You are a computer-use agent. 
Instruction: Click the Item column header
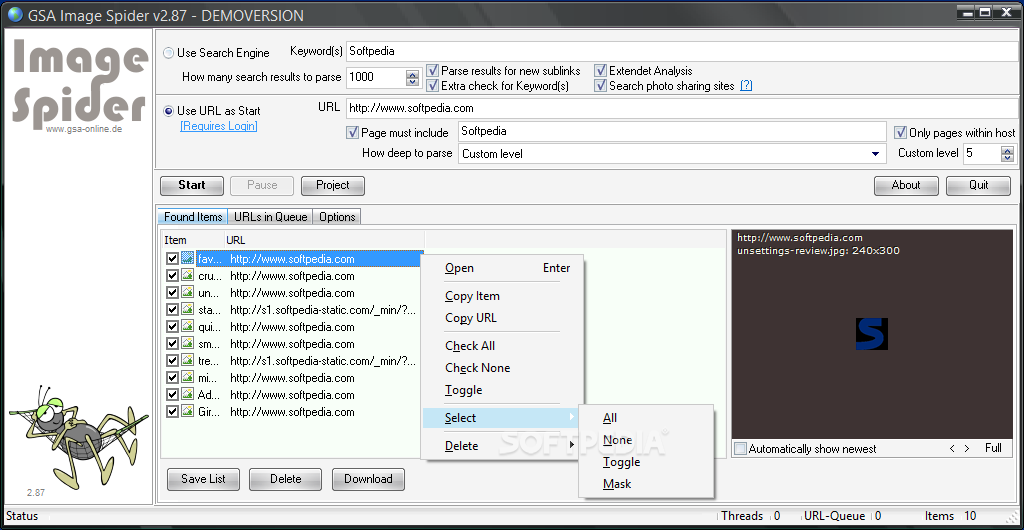(193, 240)
